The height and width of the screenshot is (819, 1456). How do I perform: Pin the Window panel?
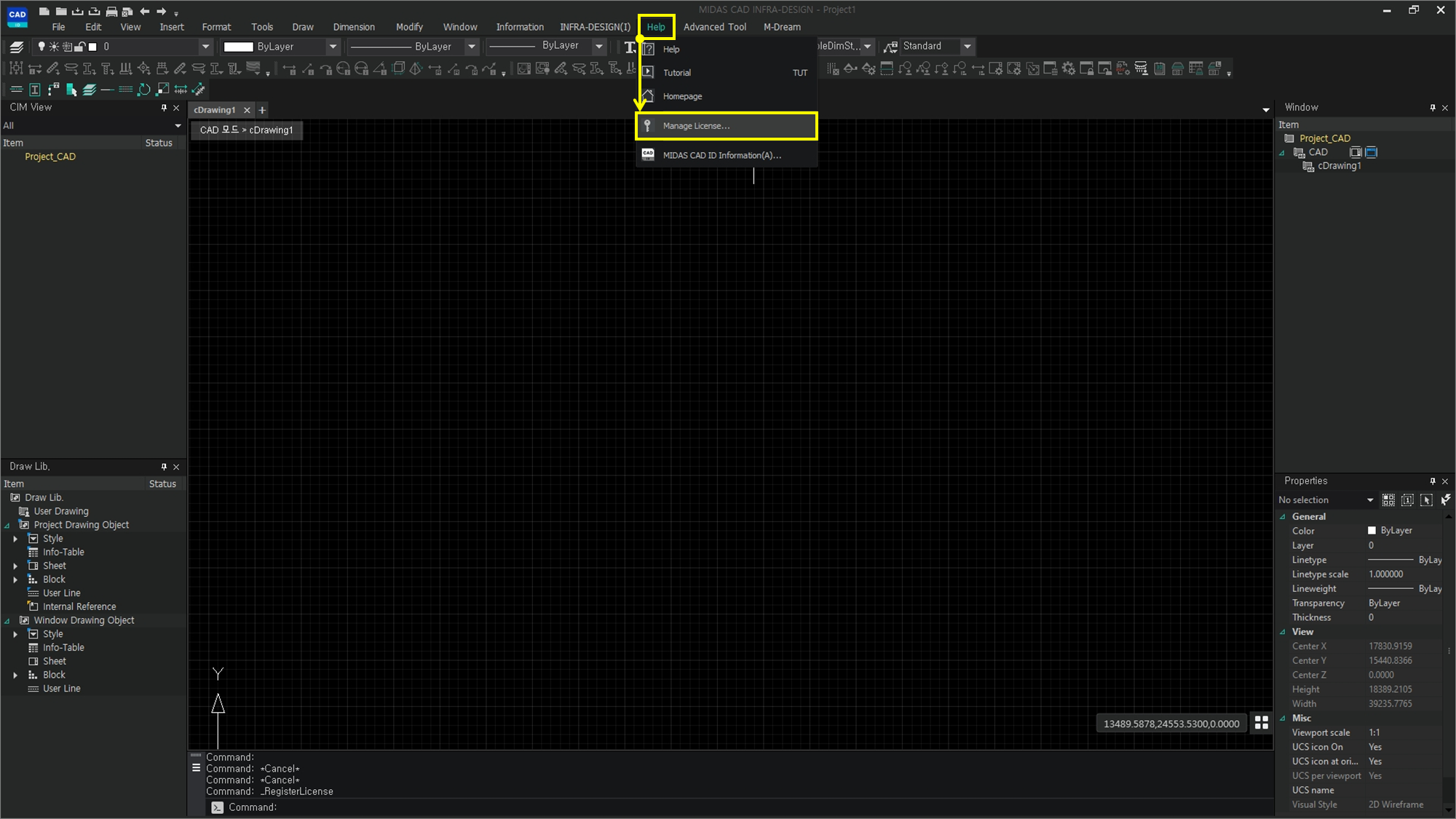1433,108
